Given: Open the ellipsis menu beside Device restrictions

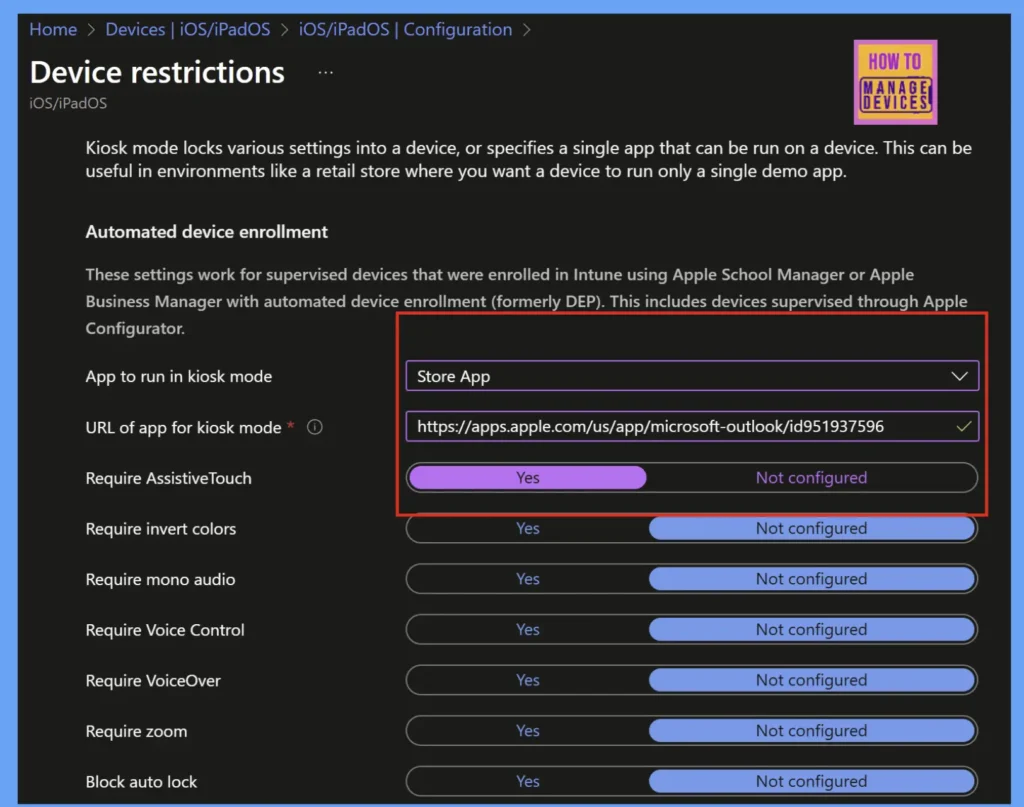Looking at the screenshot, I should (x=325, y=72).
